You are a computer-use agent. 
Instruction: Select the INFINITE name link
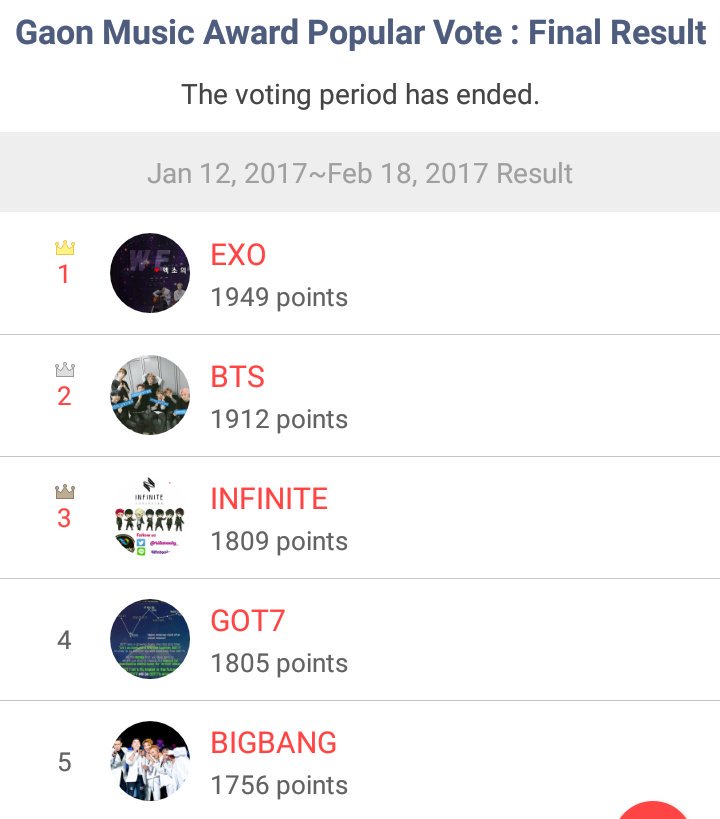point(269,498)
